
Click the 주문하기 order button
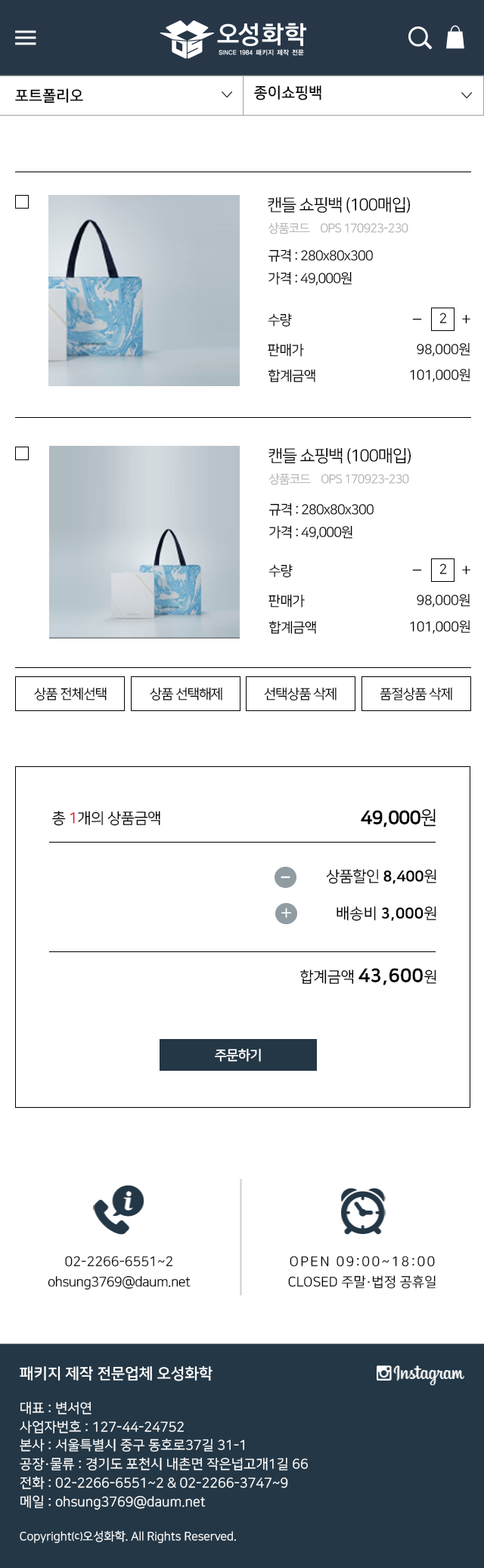click(x=237, y=1055)
